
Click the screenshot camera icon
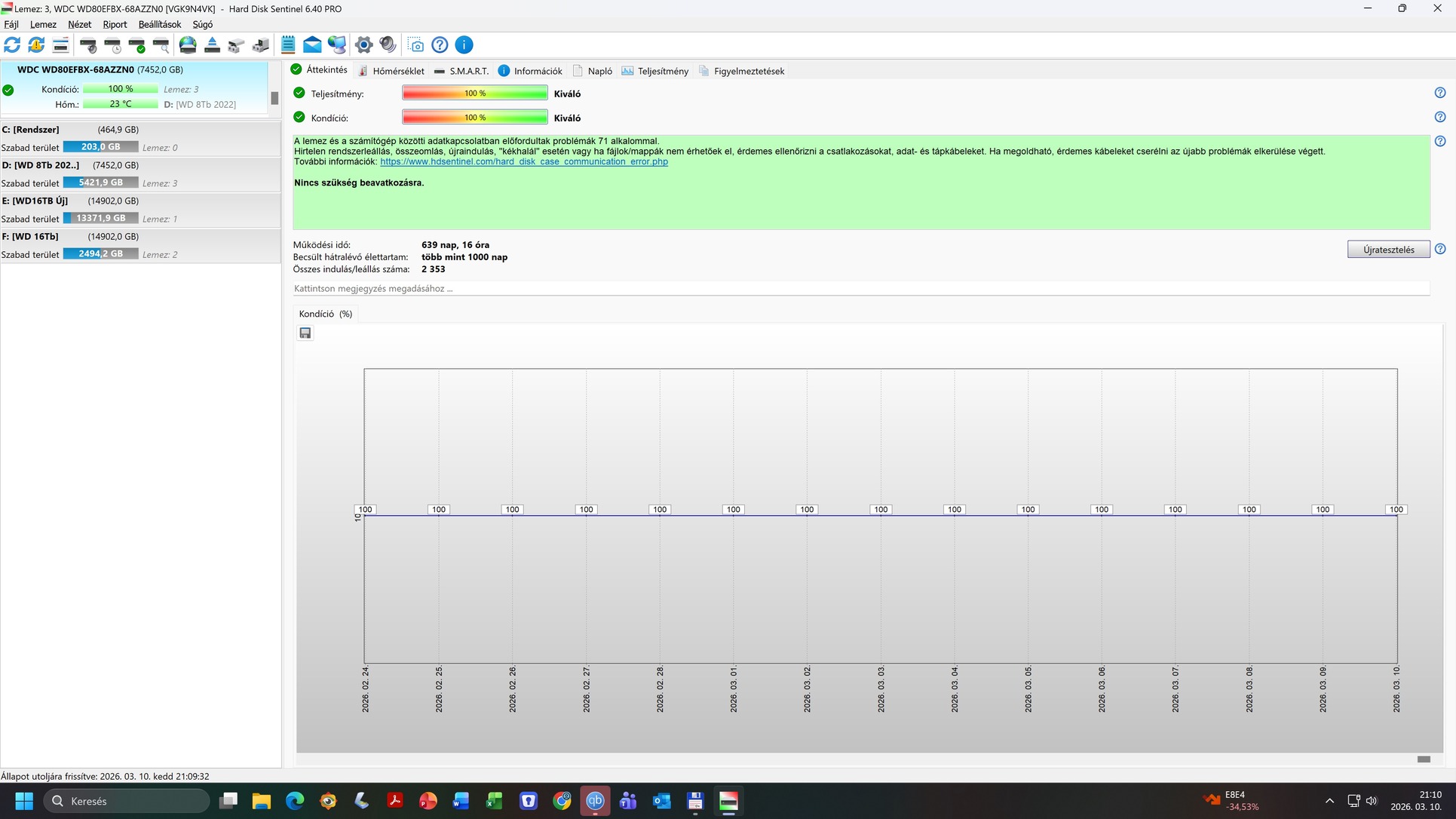(415, 45)
